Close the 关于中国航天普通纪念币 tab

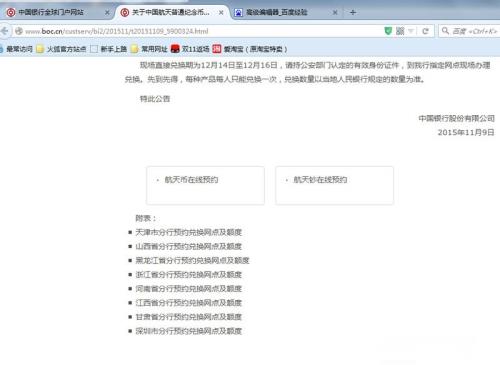point(221,13)
